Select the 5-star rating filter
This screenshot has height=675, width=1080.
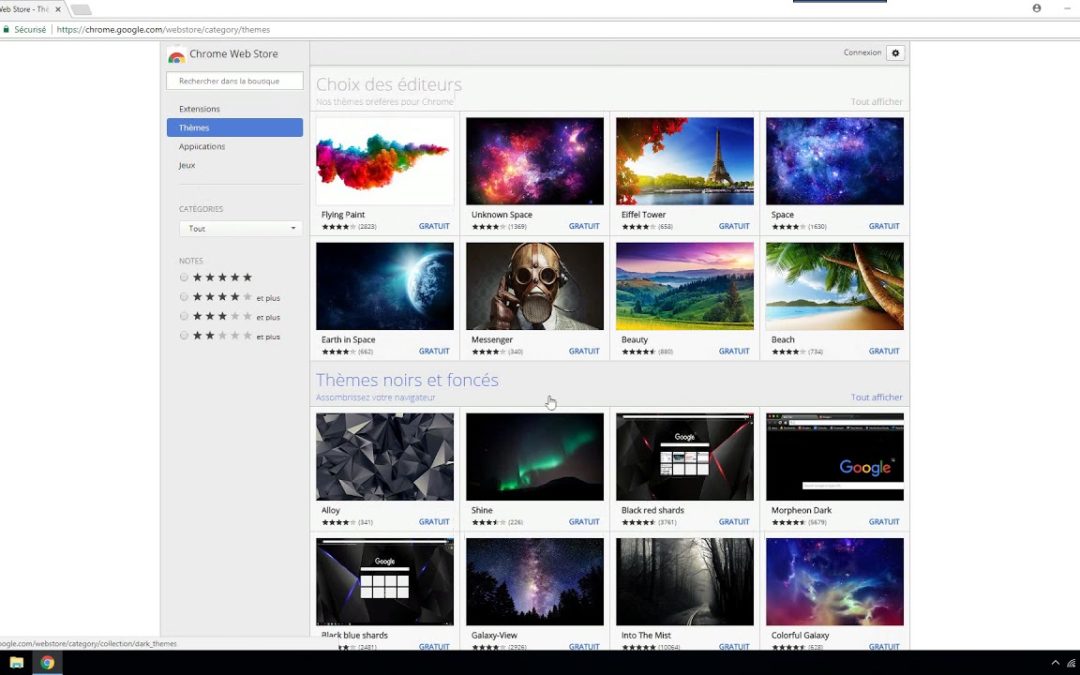pos(184,278)
